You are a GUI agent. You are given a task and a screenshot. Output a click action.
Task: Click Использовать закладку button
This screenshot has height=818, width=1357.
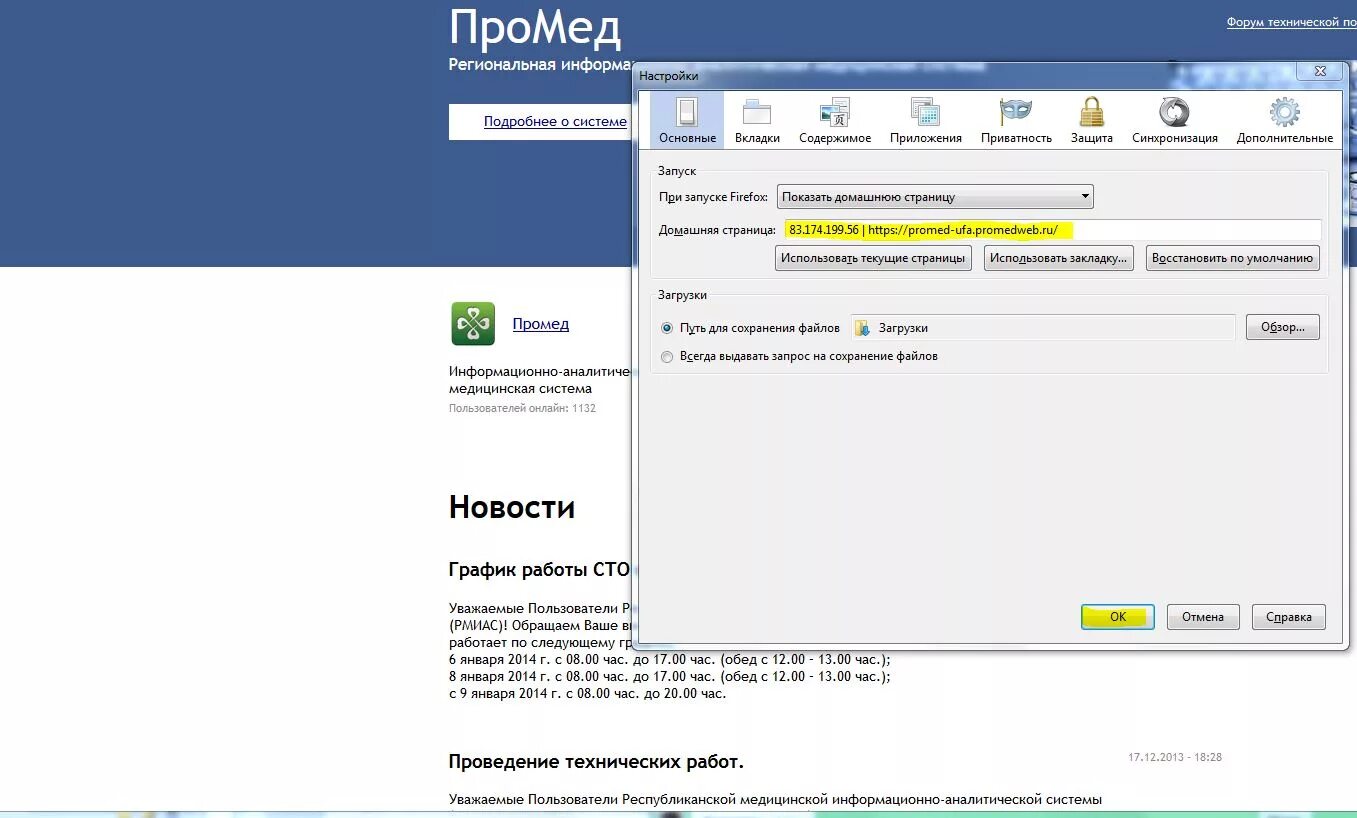point(1059,258)
